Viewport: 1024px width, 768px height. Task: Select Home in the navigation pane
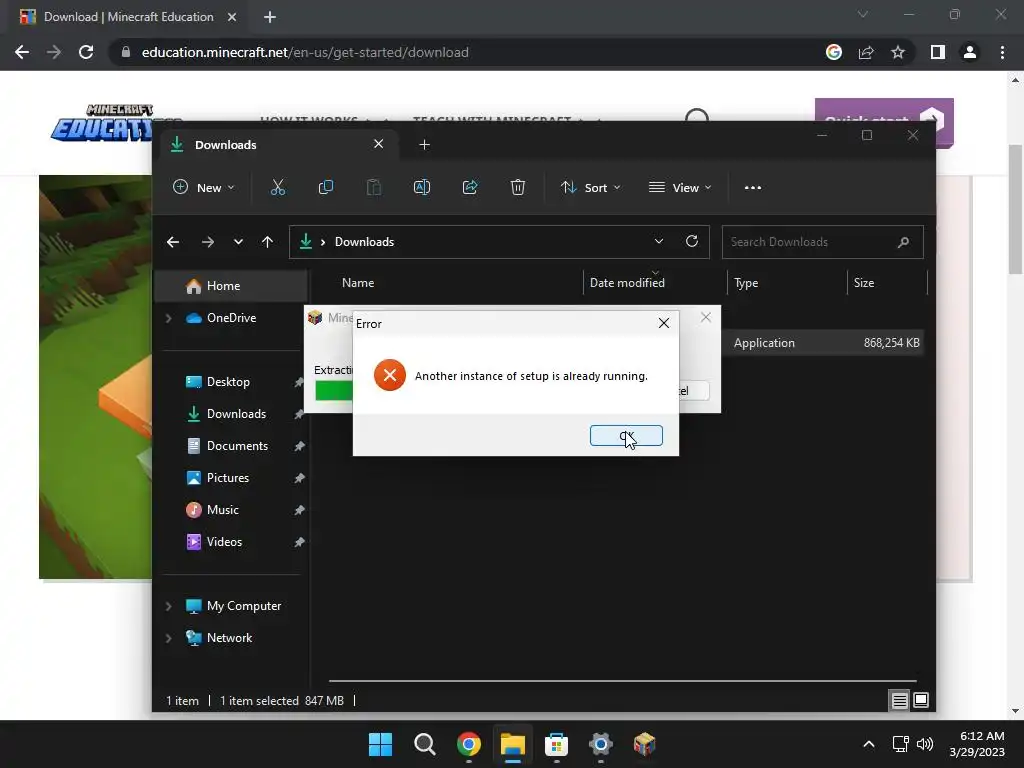(x=232, y=286)
